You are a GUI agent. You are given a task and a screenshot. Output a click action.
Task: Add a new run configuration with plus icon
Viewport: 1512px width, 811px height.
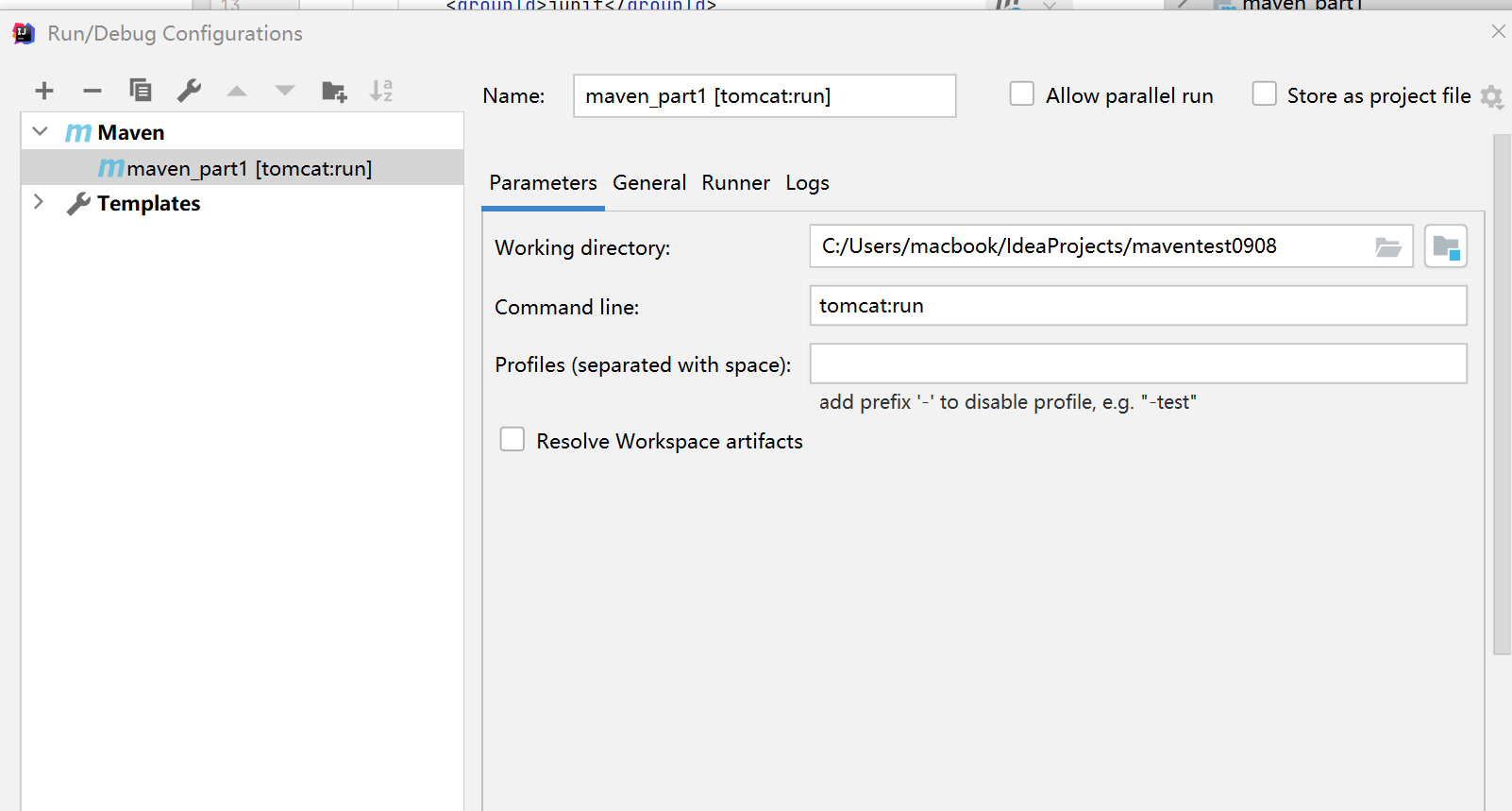click(44, 91)
